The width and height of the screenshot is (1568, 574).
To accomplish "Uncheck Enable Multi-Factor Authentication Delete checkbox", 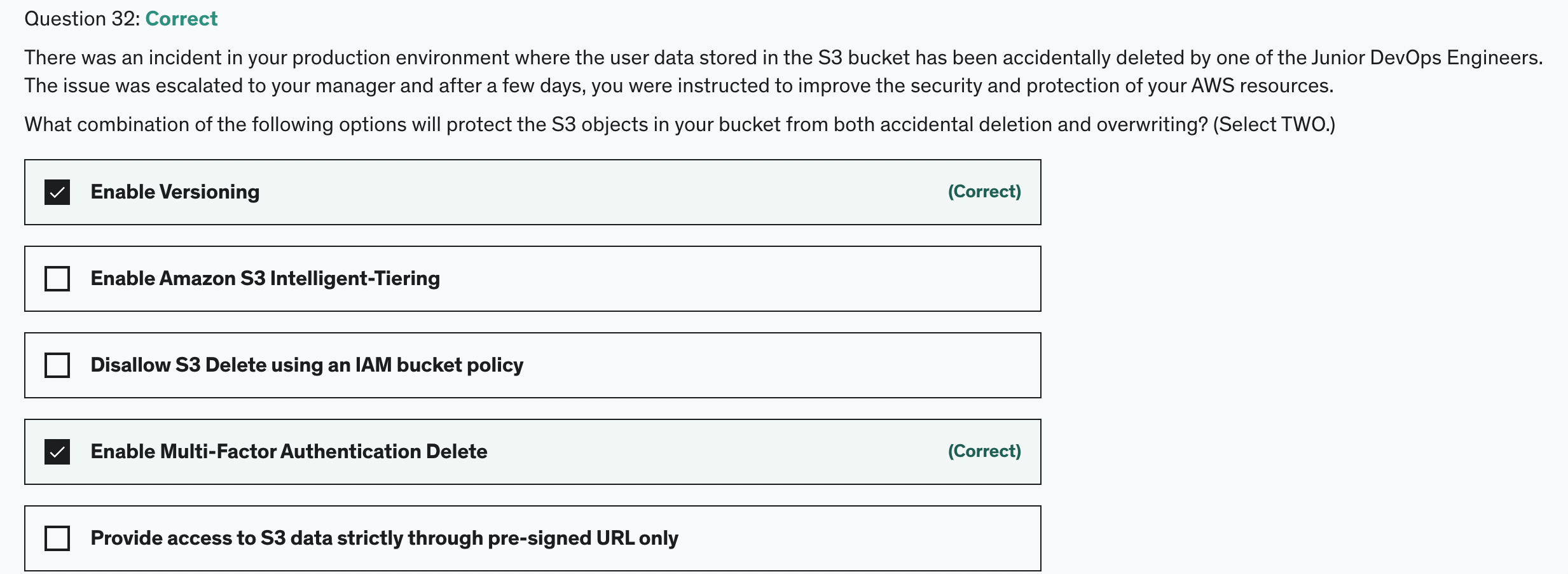I will pyautogui.click(x=57, y=452).
